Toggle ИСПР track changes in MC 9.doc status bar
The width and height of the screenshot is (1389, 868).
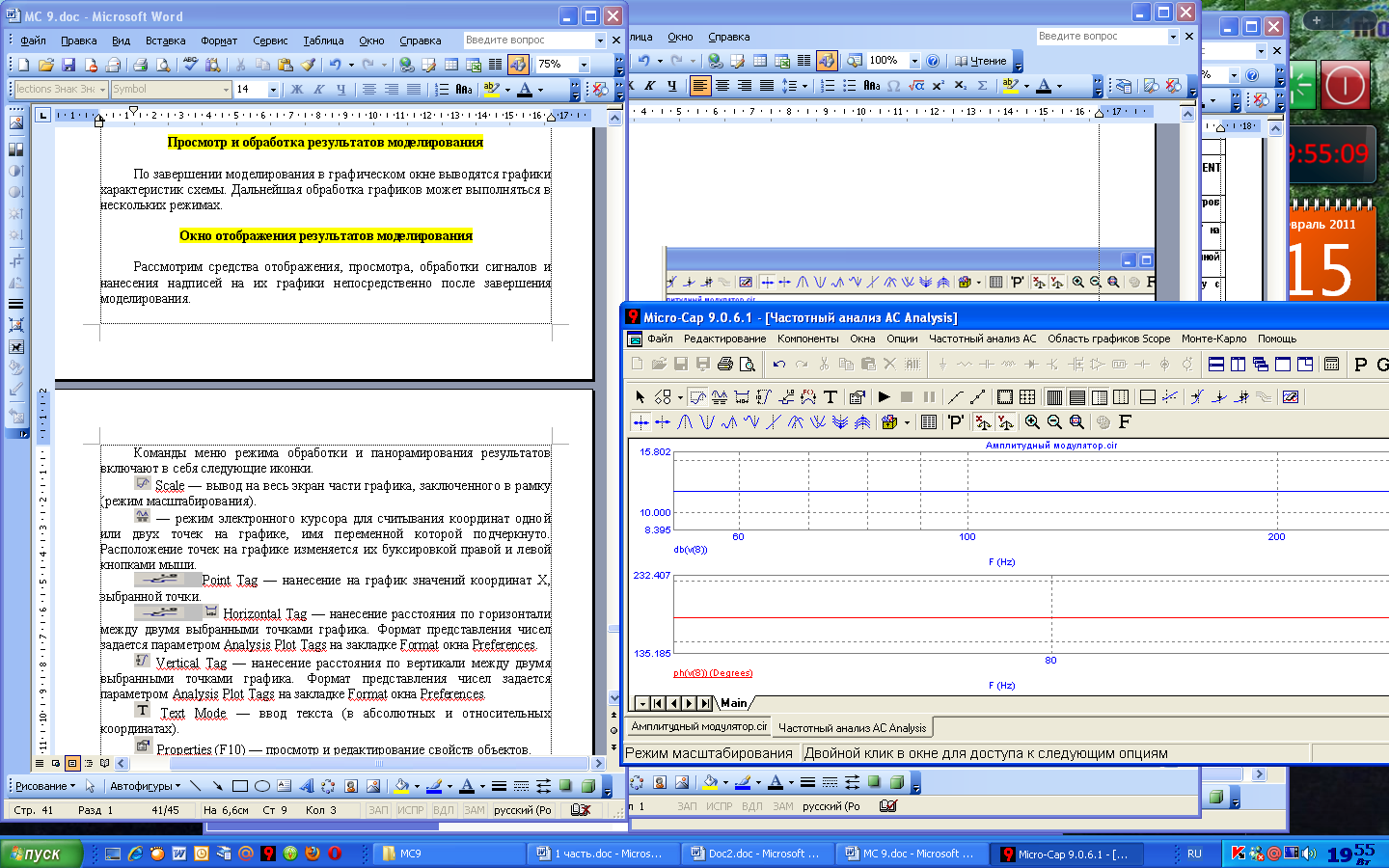(x=410, y=810)
